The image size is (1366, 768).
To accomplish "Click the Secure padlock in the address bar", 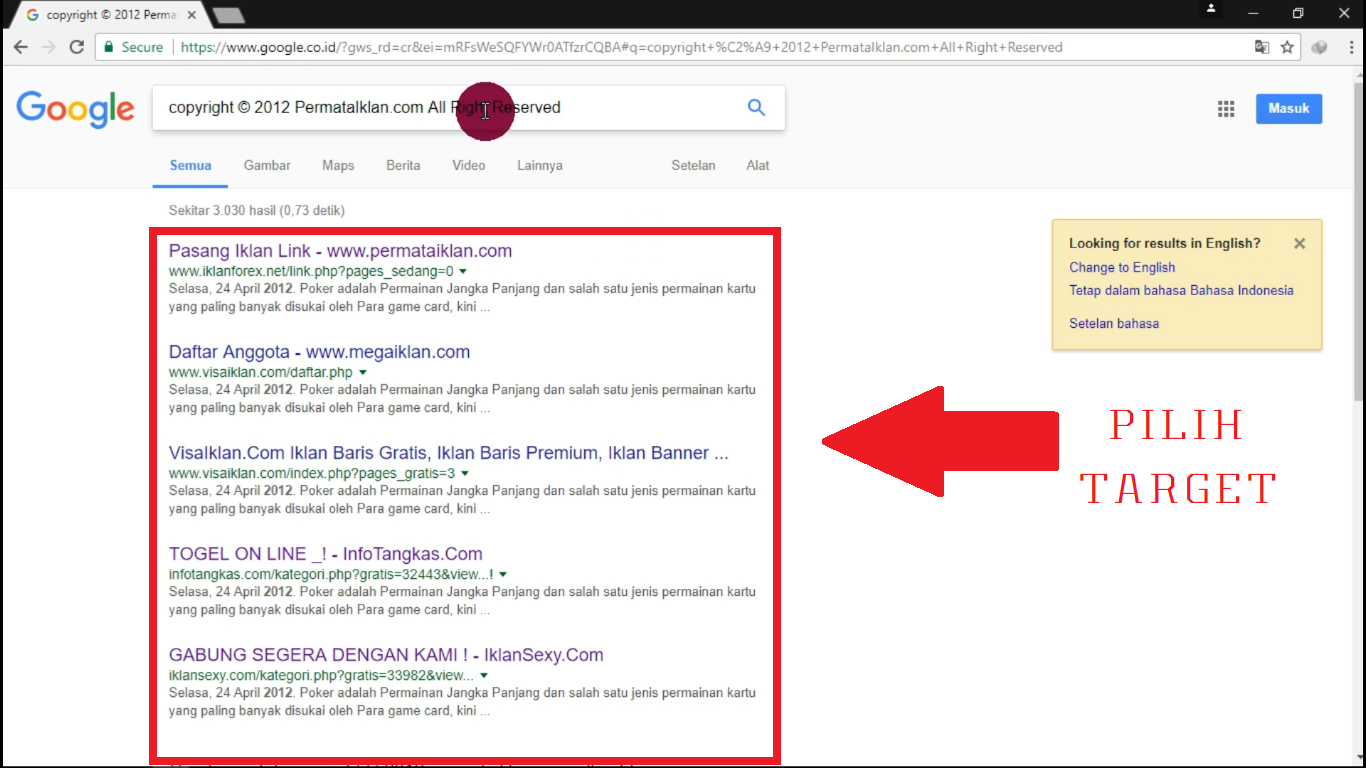I will pos(108,46).
